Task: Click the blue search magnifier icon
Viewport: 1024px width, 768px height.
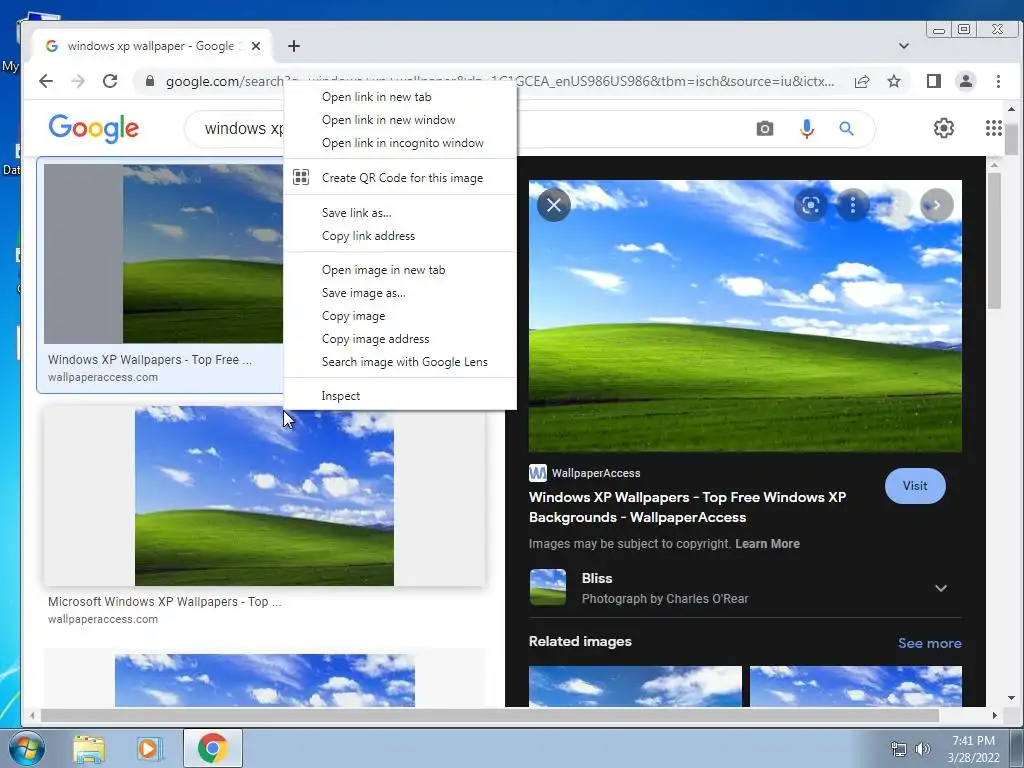Action: (846, 129)
